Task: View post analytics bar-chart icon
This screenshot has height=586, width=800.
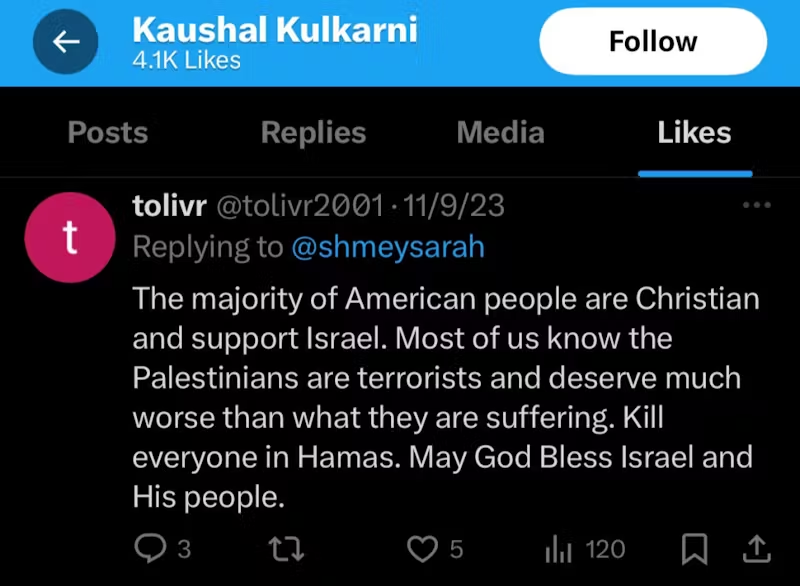Action: 557,548
